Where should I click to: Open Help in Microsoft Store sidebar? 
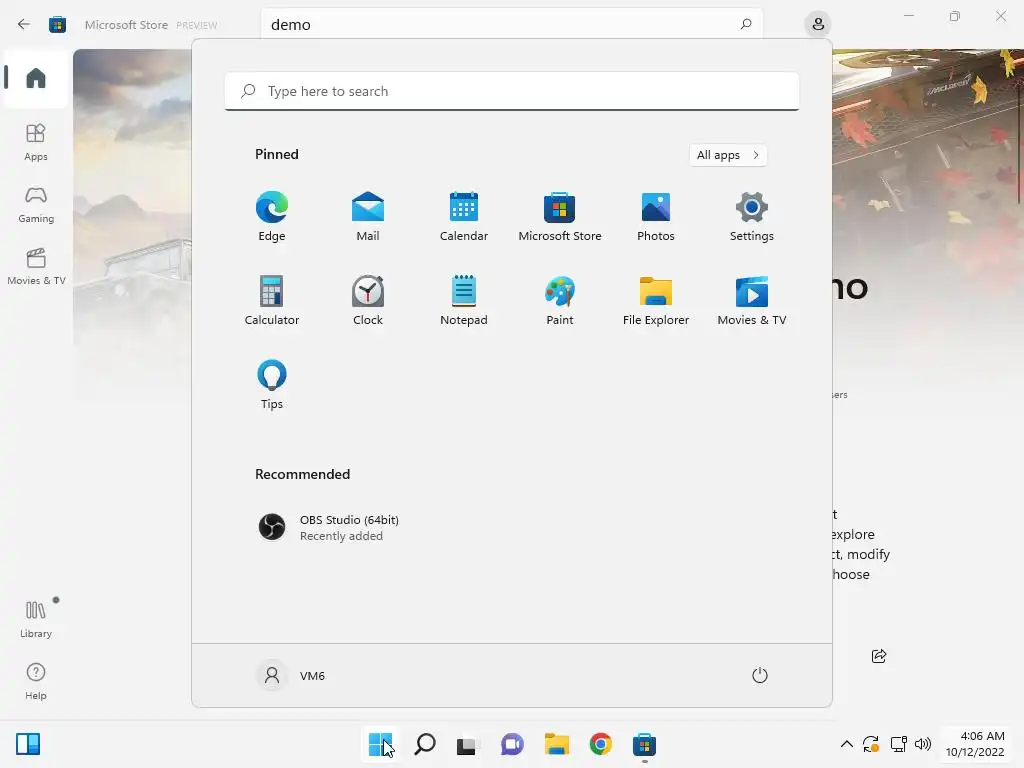click(36, 681)
